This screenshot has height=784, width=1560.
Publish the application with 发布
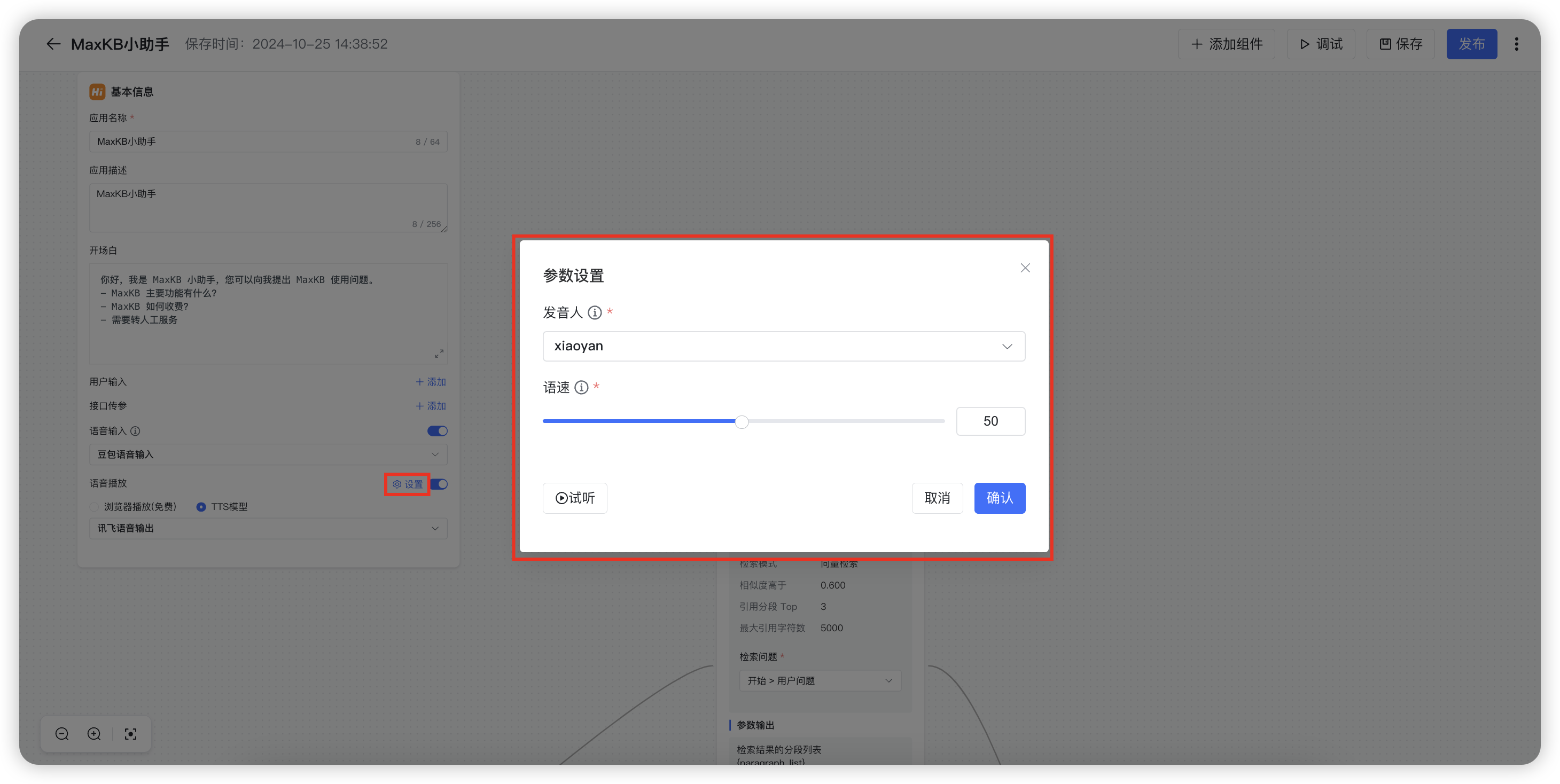coord(1472,44)
